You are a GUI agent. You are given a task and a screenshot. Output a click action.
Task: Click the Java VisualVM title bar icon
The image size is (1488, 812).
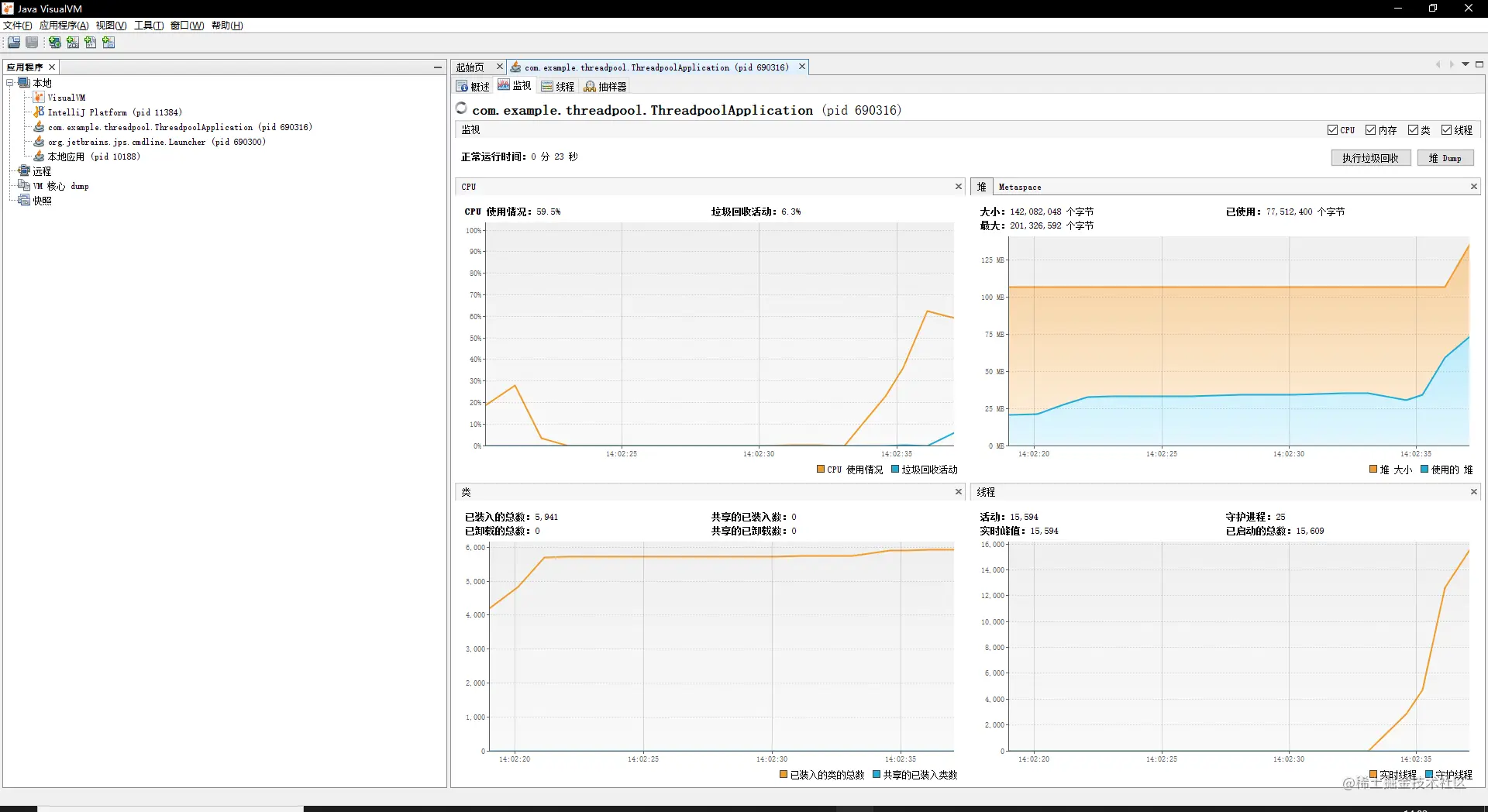[8, 9]
